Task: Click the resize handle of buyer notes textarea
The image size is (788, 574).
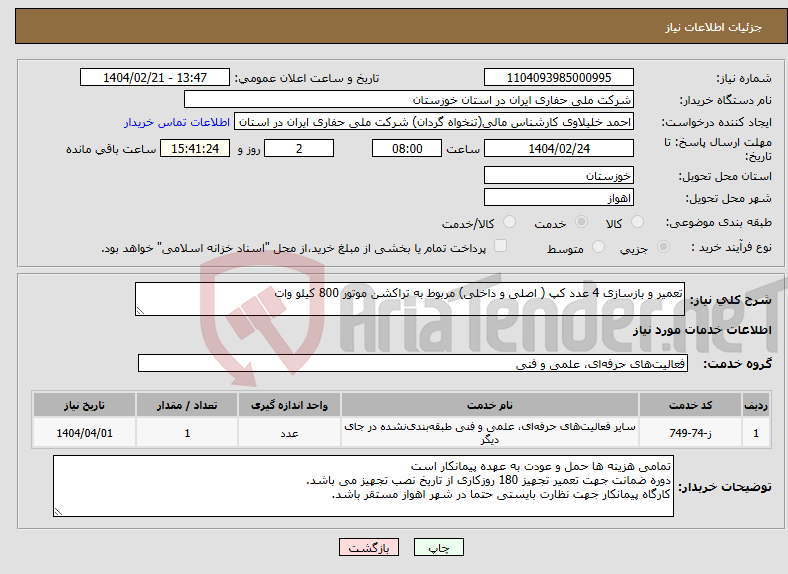Action: tap(58, 512)
